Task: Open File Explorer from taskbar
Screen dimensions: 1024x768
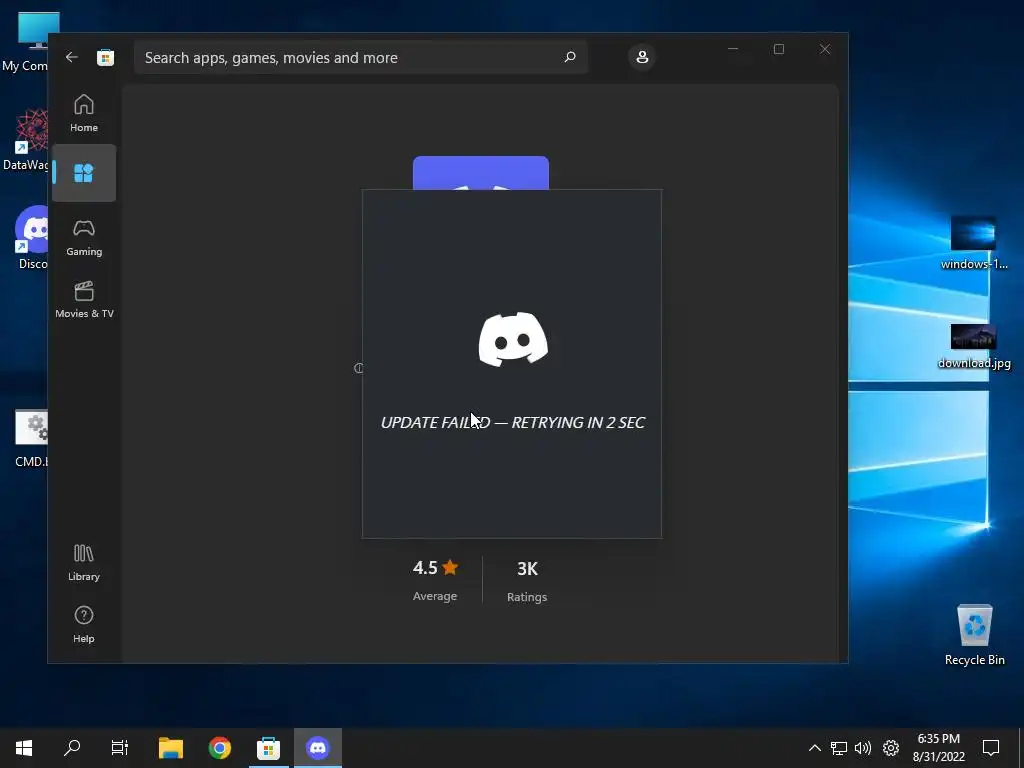Action: pos(171,748)
